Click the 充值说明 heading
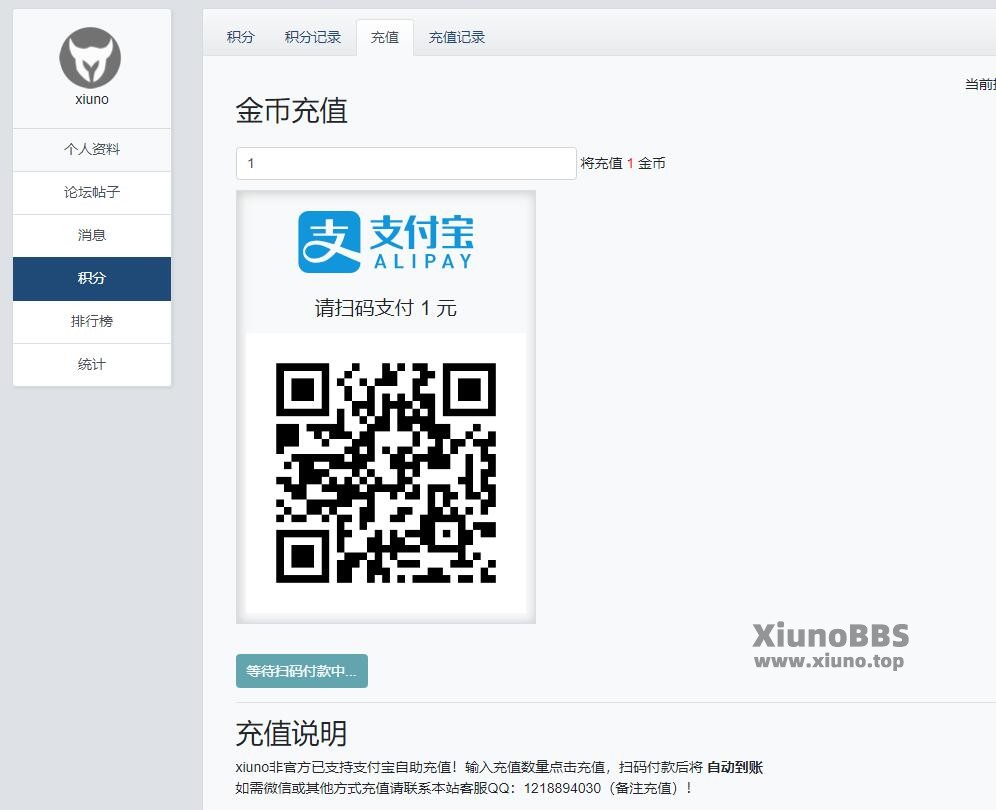This screenshot has height=810, width=996. click(292, 733)
